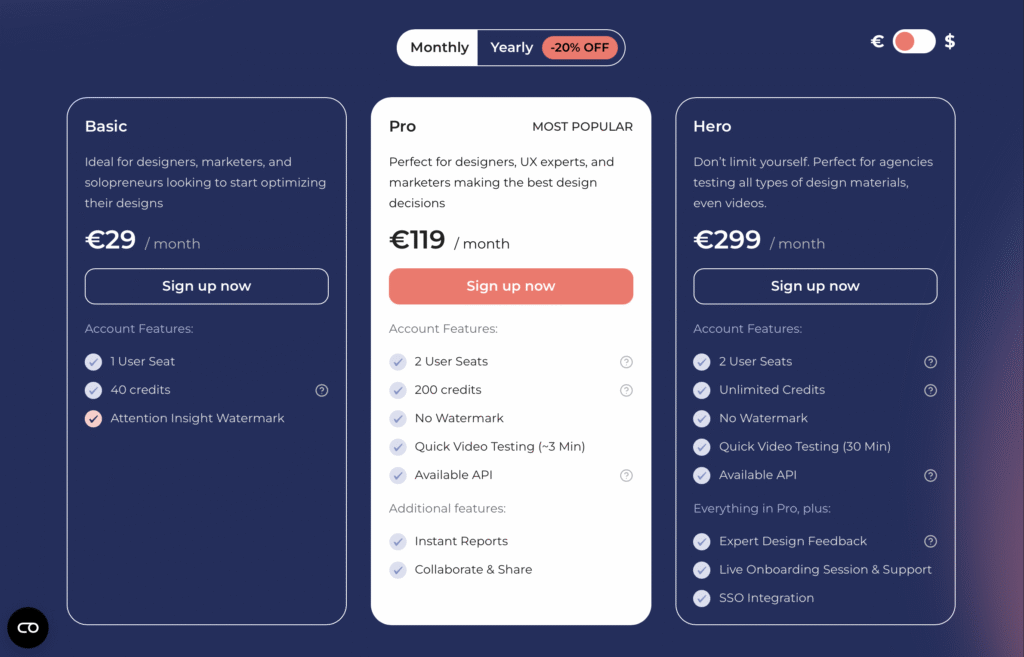This screenshot has height=657, width=1024.
Task: Click help icon next to Hero Available API
Action: click(930, 476)
